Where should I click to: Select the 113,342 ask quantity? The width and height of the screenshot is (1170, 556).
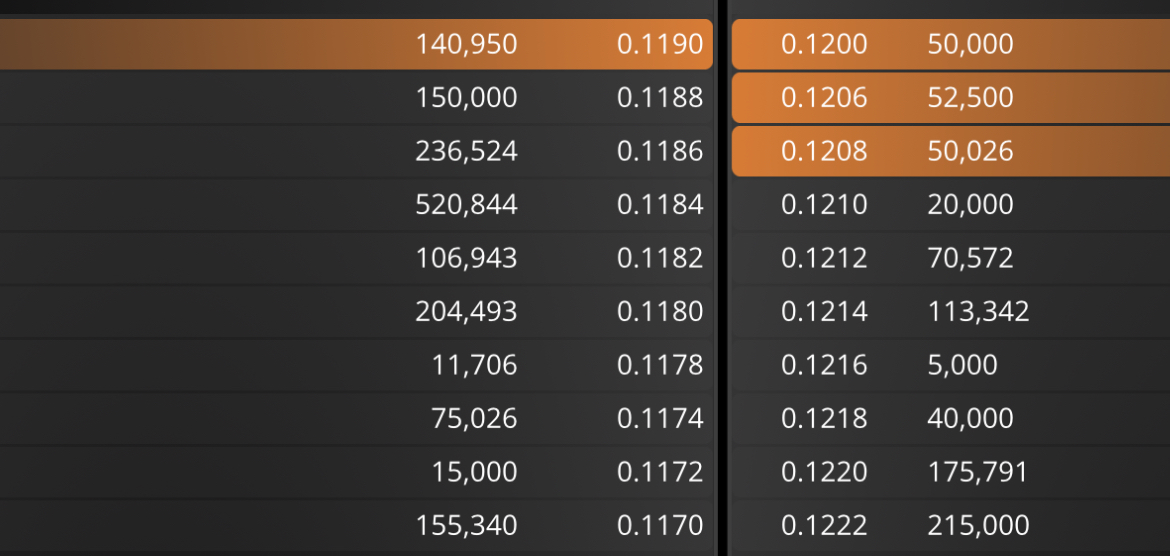pos(978,311)
